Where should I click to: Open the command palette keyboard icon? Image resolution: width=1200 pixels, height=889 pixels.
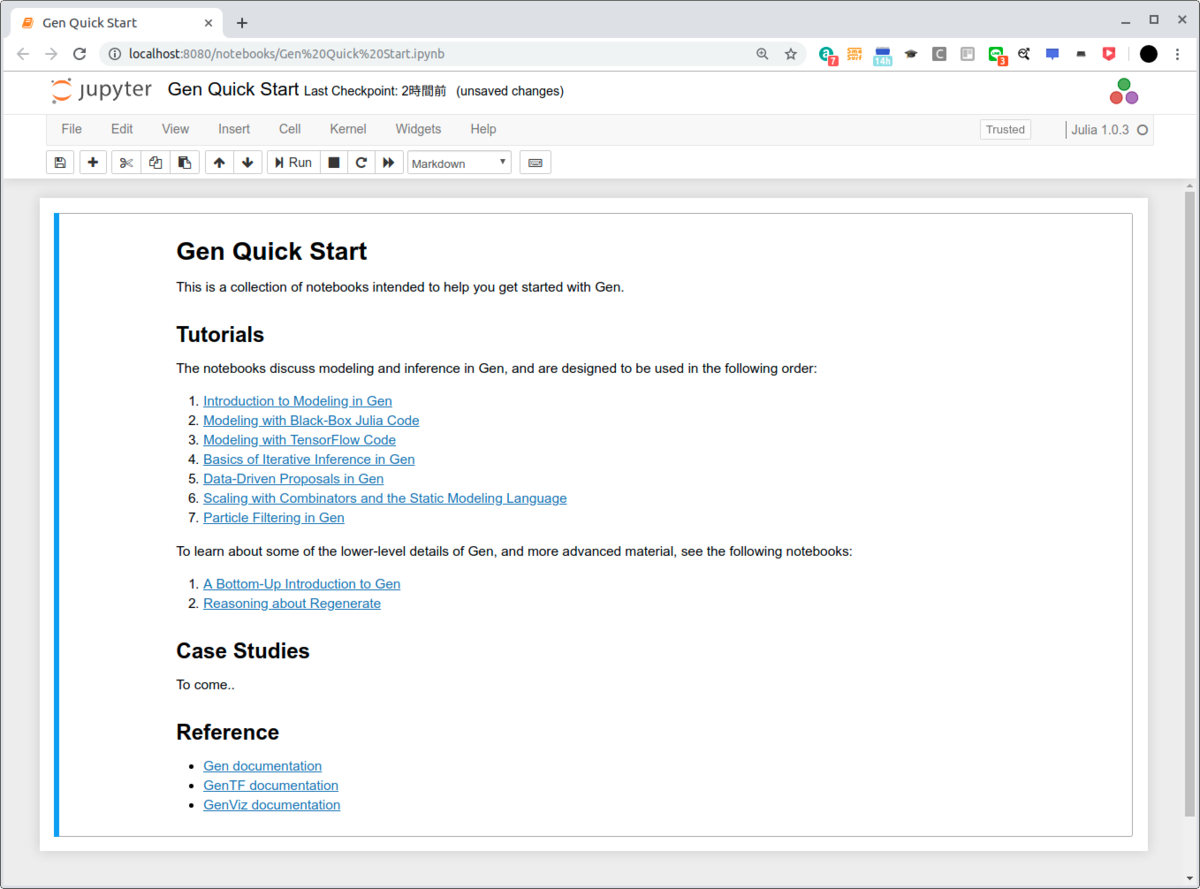tap(535, 162)
